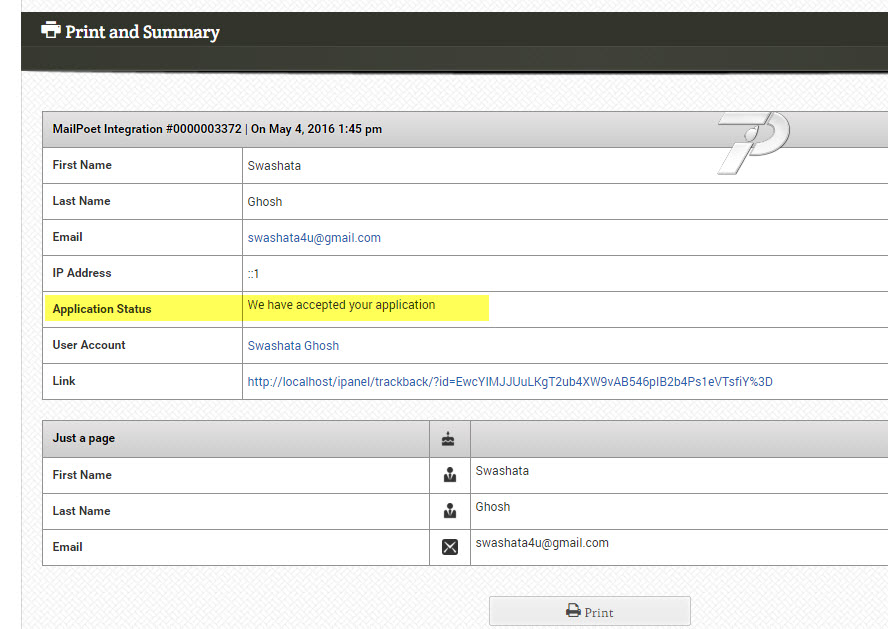Click Ghosh value in the top table
Viewport: 888px width, 629px height.
pyautogui.click(x=265, y=202)
